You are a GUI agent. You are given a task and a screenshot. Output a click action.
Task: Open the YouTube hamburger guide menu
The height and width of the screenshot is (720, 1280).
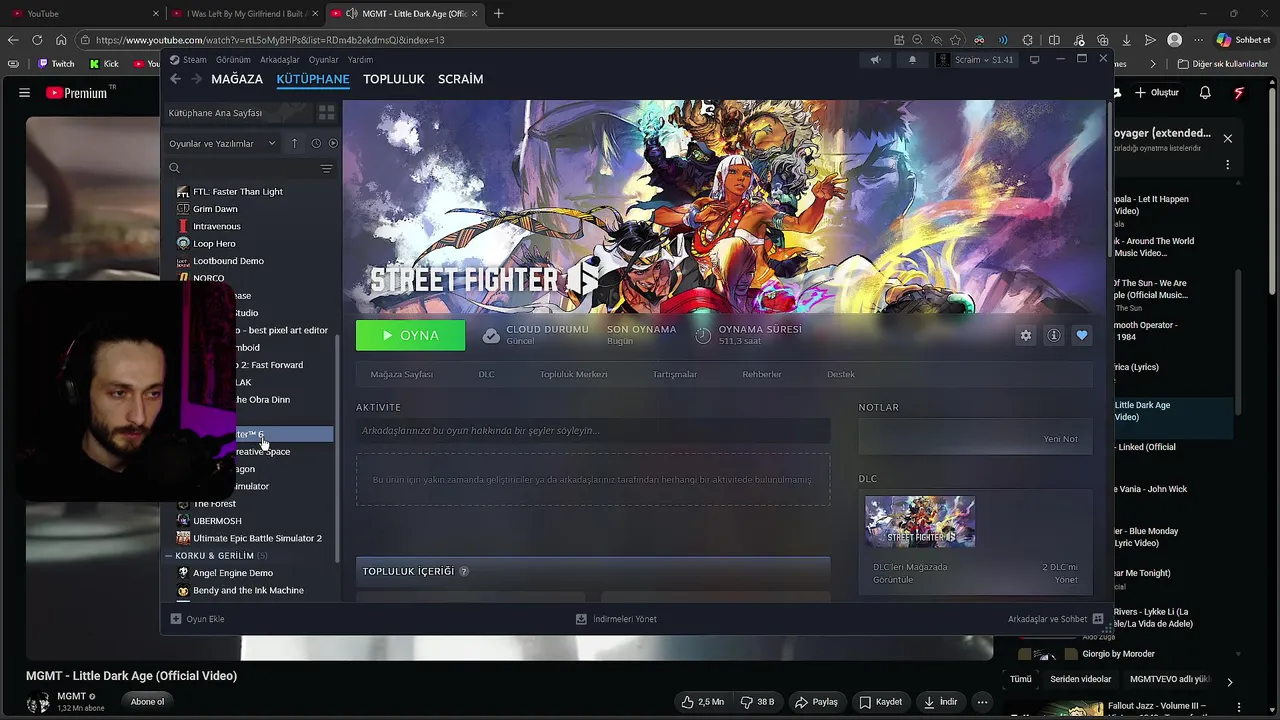coord(24,93)
